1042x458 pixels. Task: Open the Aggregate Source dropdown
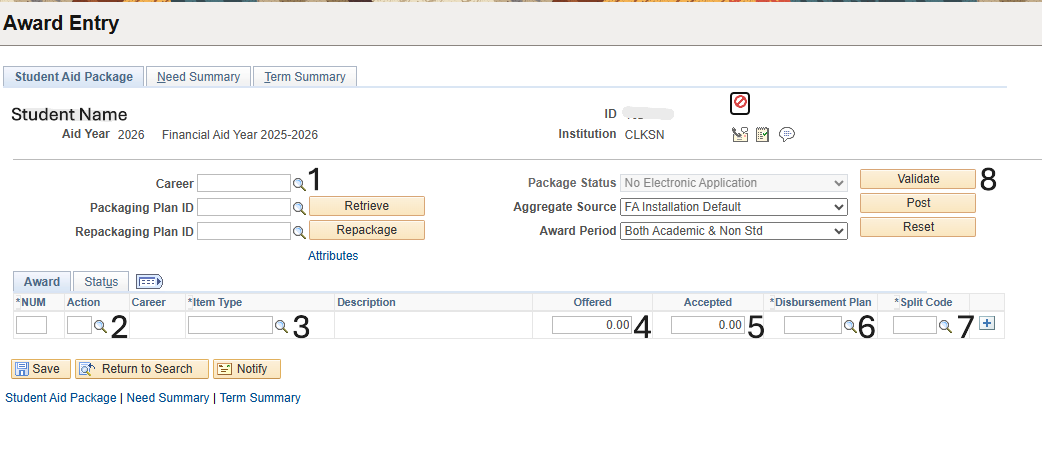tap(734, 207)
